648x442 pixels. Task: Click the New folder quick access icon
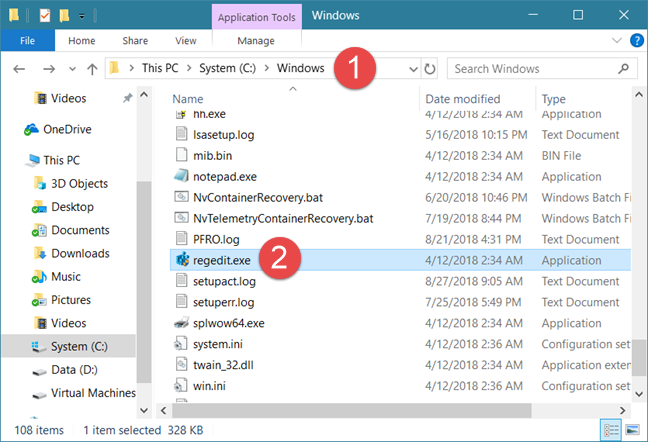(x=64, y=16)
